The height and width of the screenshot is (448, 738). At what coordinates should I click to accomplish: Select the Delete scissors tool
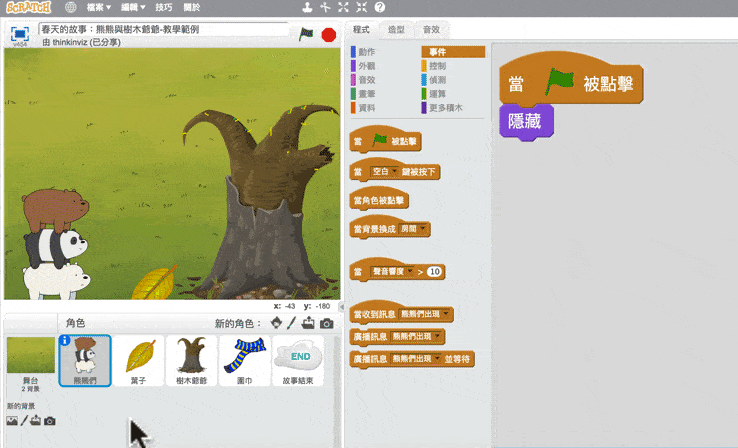click(325, 7)
